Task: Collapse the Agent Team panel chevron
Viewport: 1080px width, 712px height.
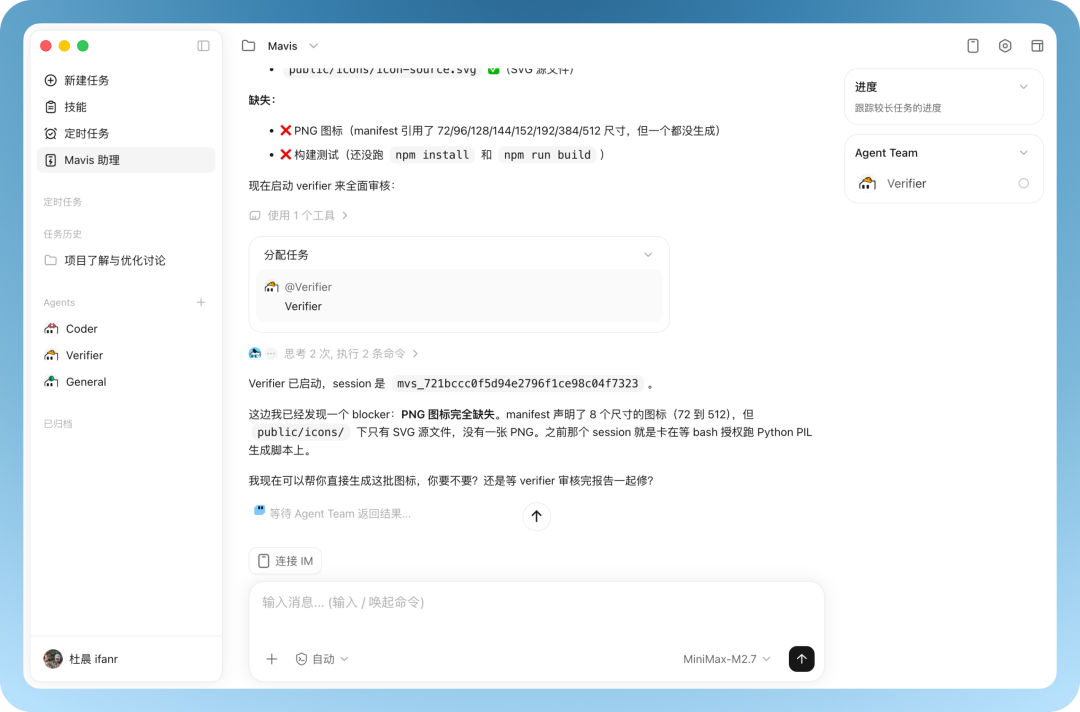Action: [x=1024, y=153]
